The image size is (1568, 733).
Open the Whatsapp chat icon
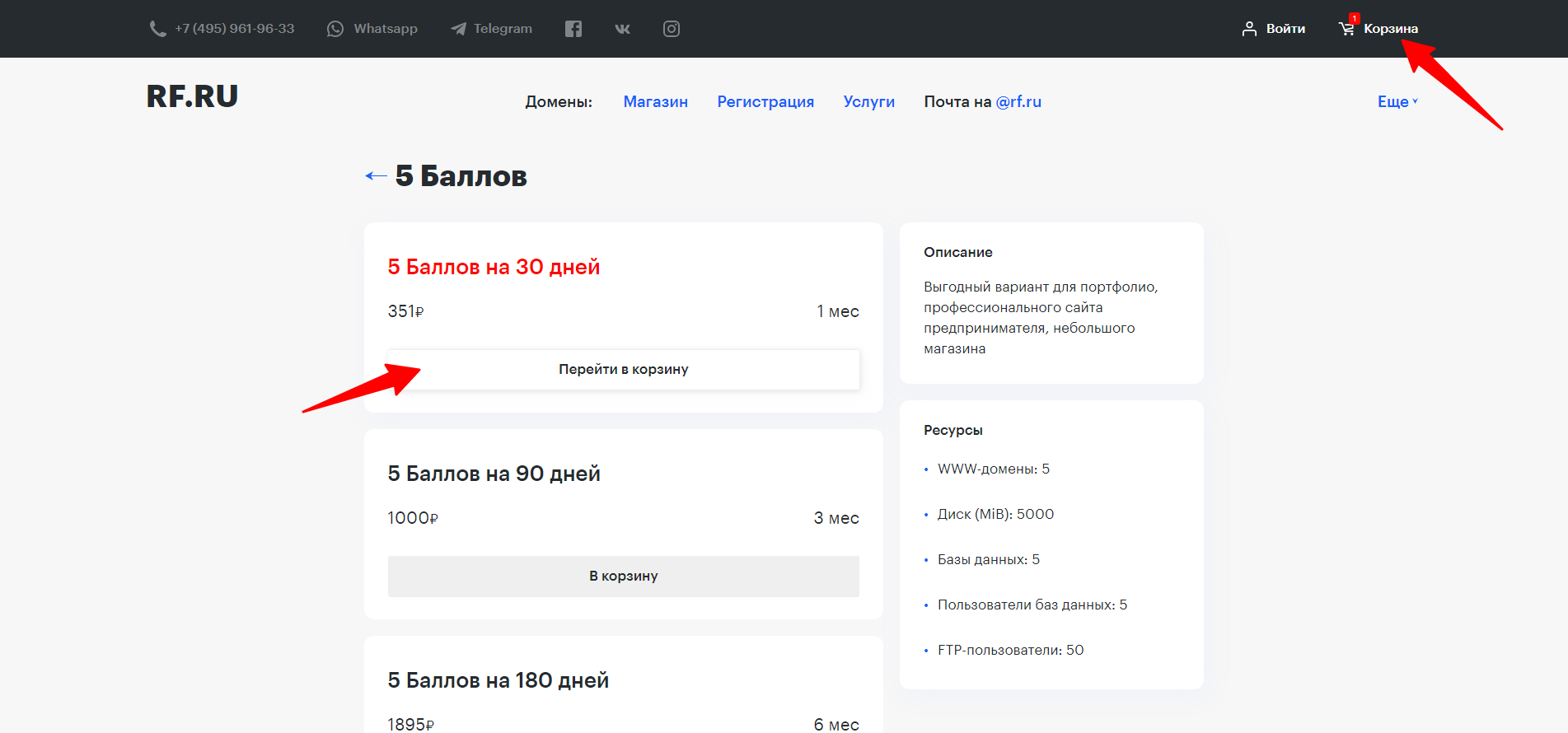[335, 29]
